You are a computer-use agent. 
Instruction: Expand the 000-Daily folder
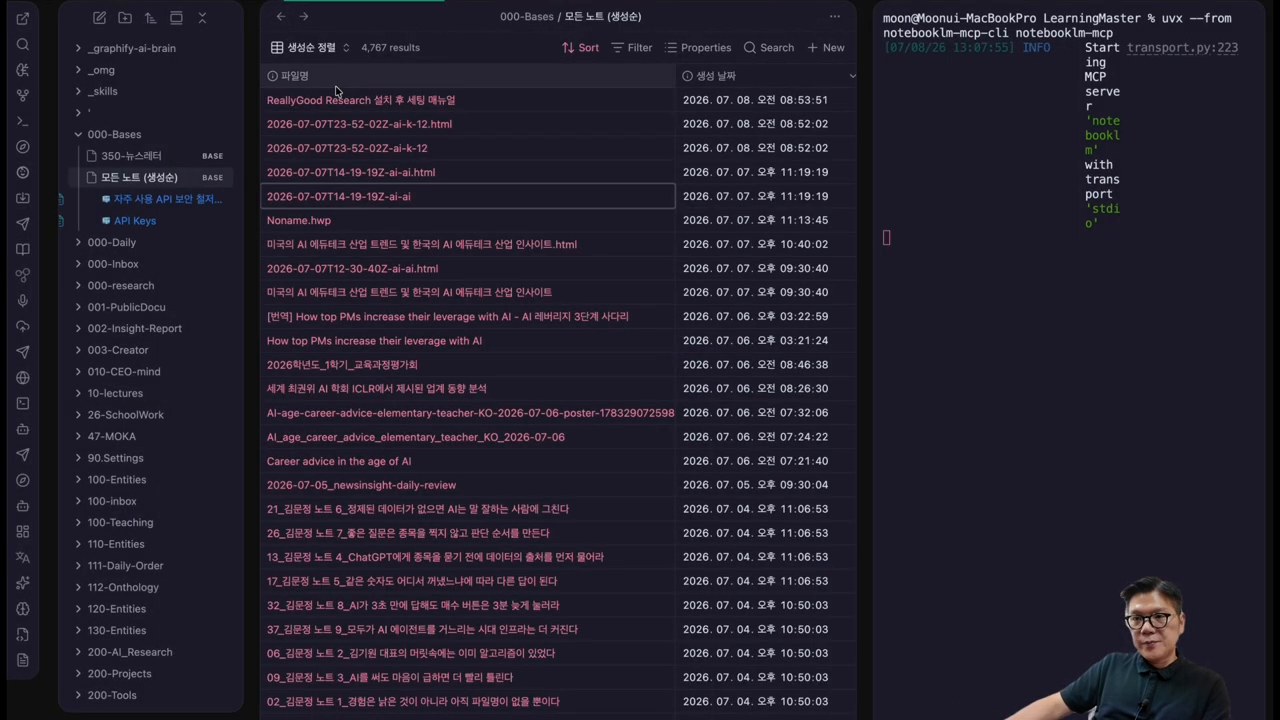78,242
